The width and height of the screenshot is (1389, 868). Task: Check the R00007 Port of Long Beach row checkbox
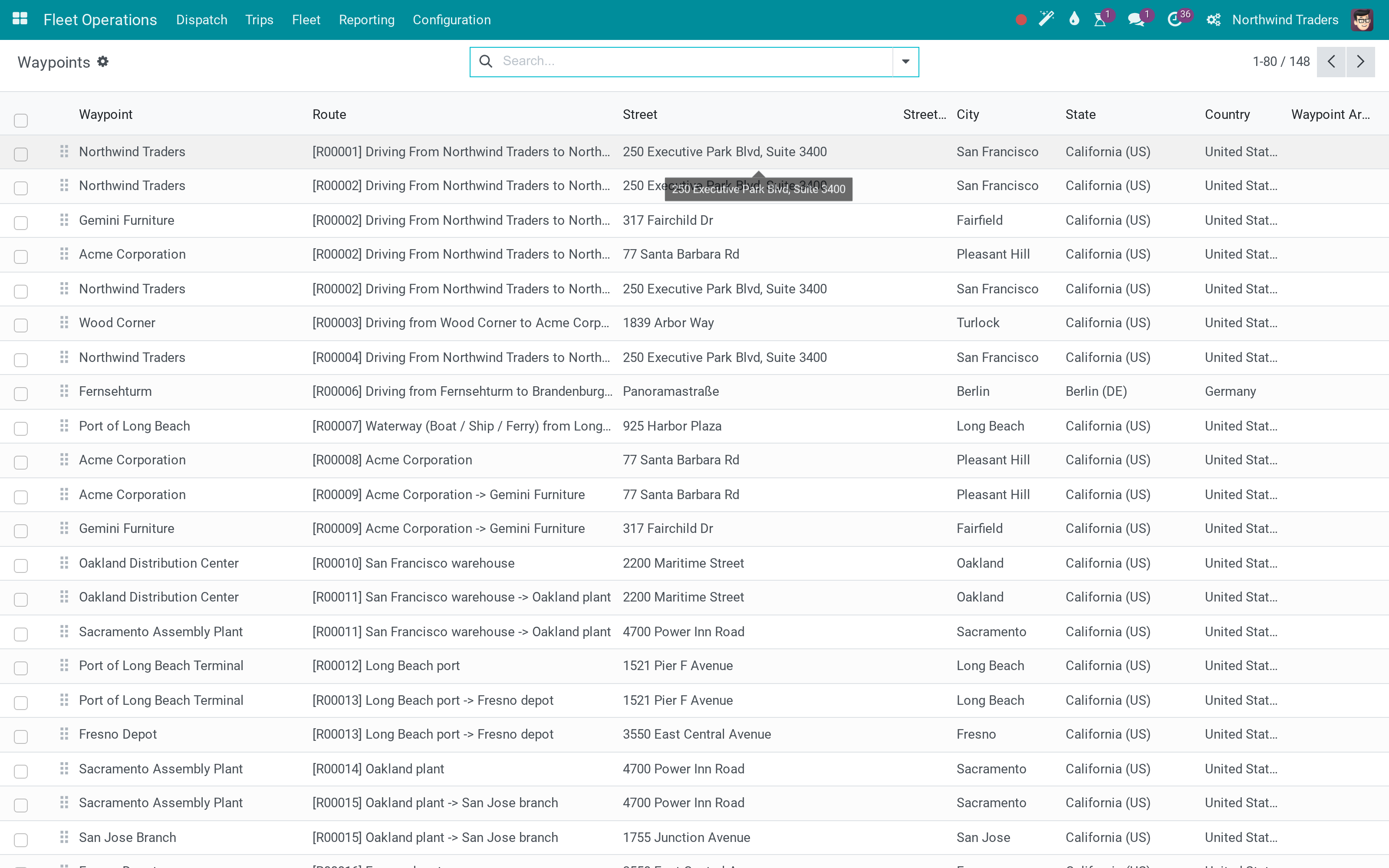coord(21,428)
